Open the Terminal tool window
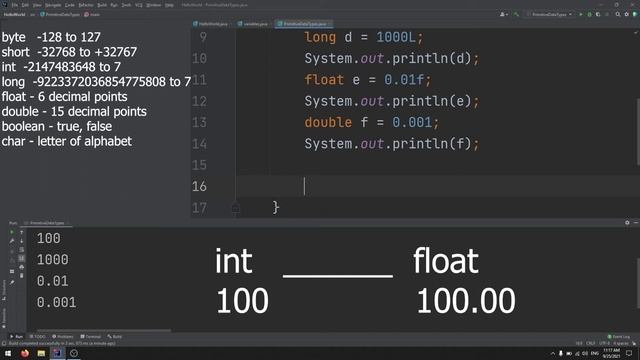640x360 pixels. 91,337
